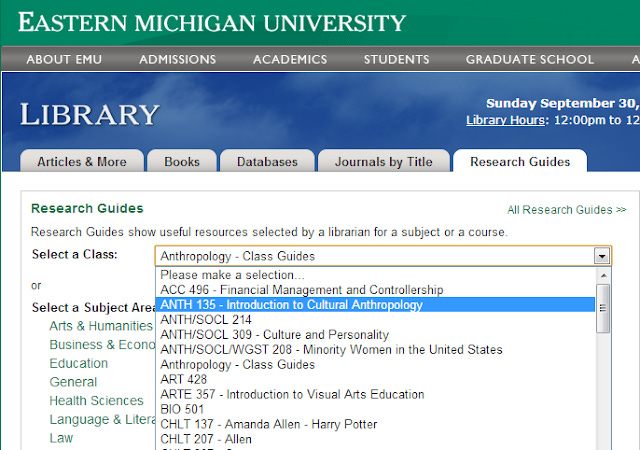This screenshot has height=450, width=640.
Task: Select the ART 428 option
Action: click(x=375, y=379)
